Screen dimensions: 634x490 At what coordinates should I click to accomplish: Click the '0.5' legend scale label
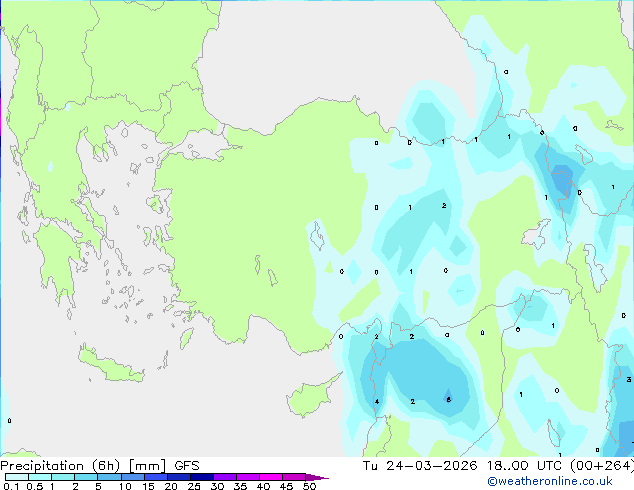pos(35,486)
